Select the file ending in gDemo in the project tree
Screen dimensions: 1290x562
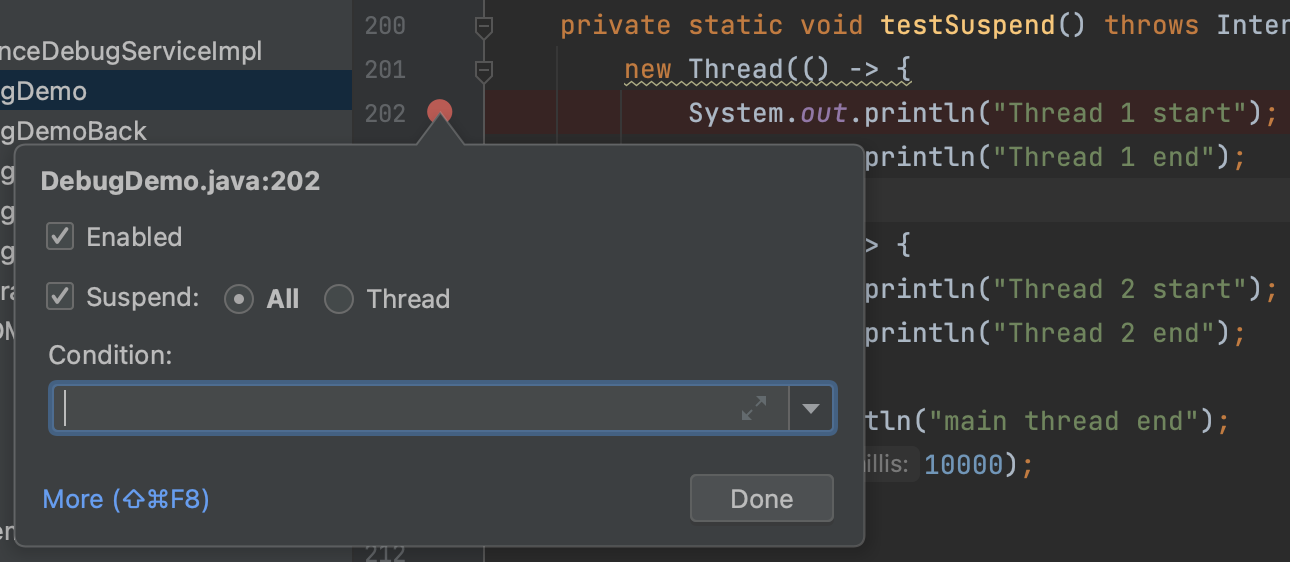tap(44, 91)
